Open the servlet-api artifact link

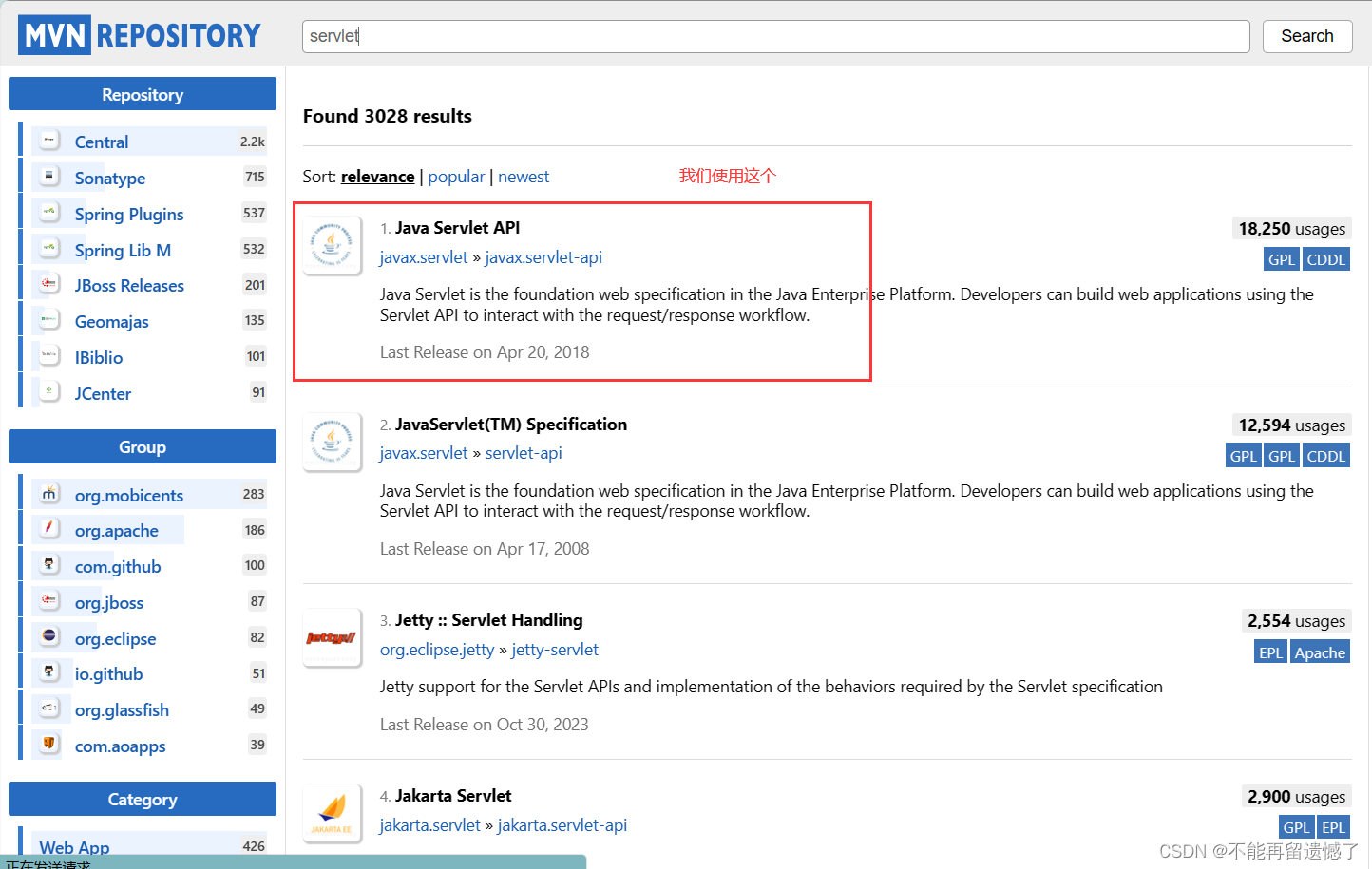tap(524, 453)
